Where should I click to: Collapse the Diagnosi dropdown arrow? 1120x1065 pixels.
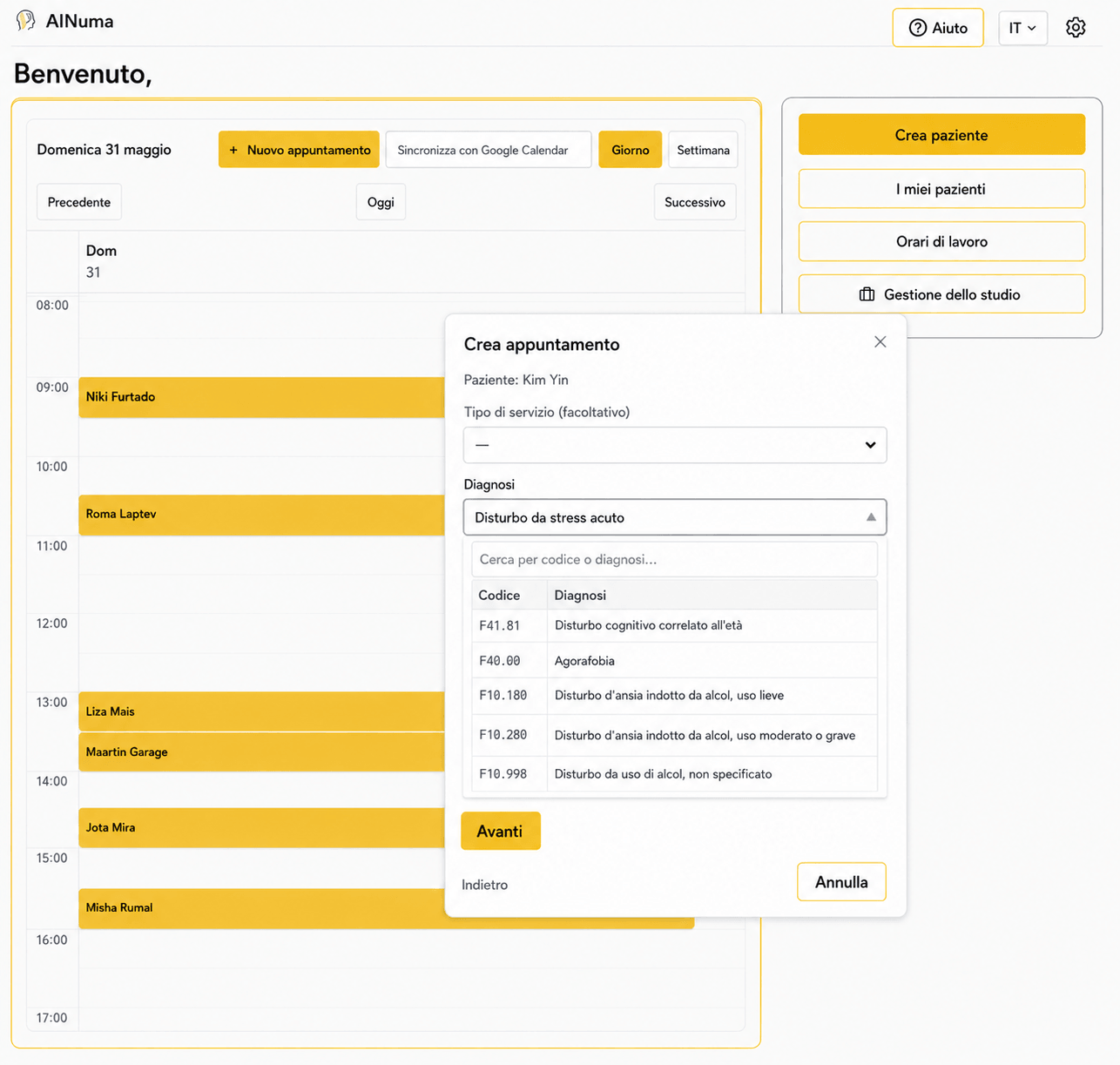pos(871,517)
